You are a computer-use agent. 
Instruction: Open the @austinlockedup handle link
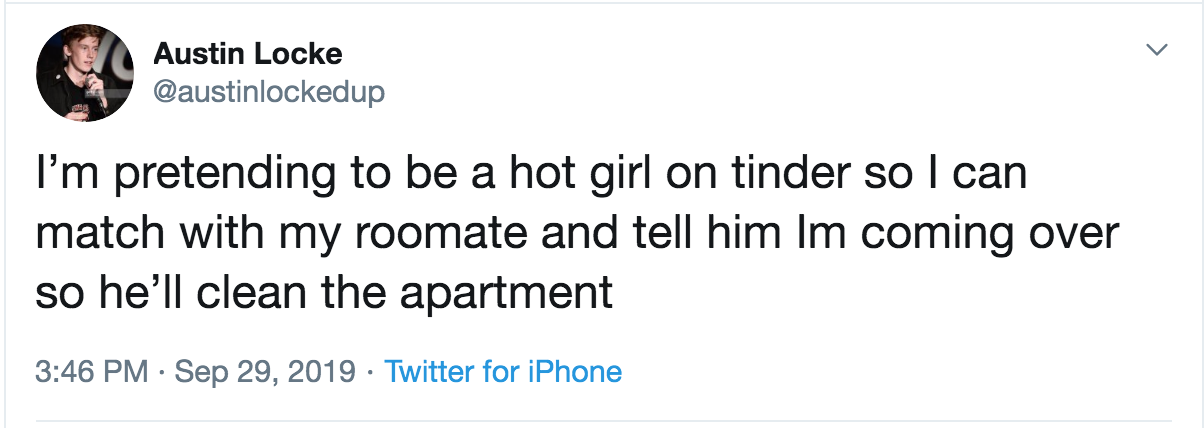tap(268, 92)
